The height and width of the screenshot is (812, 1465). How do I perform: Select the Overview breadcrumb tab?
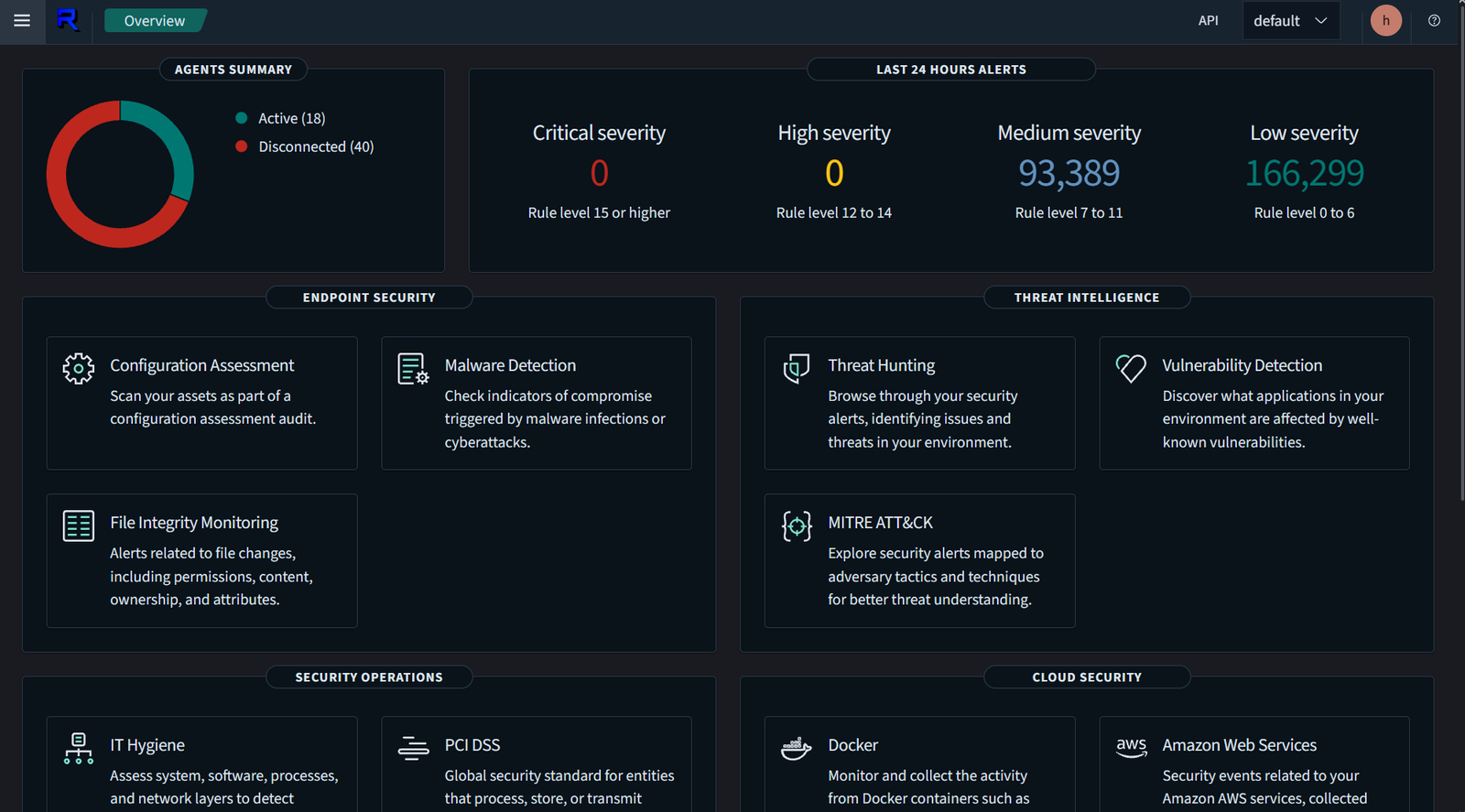point(155,20)
